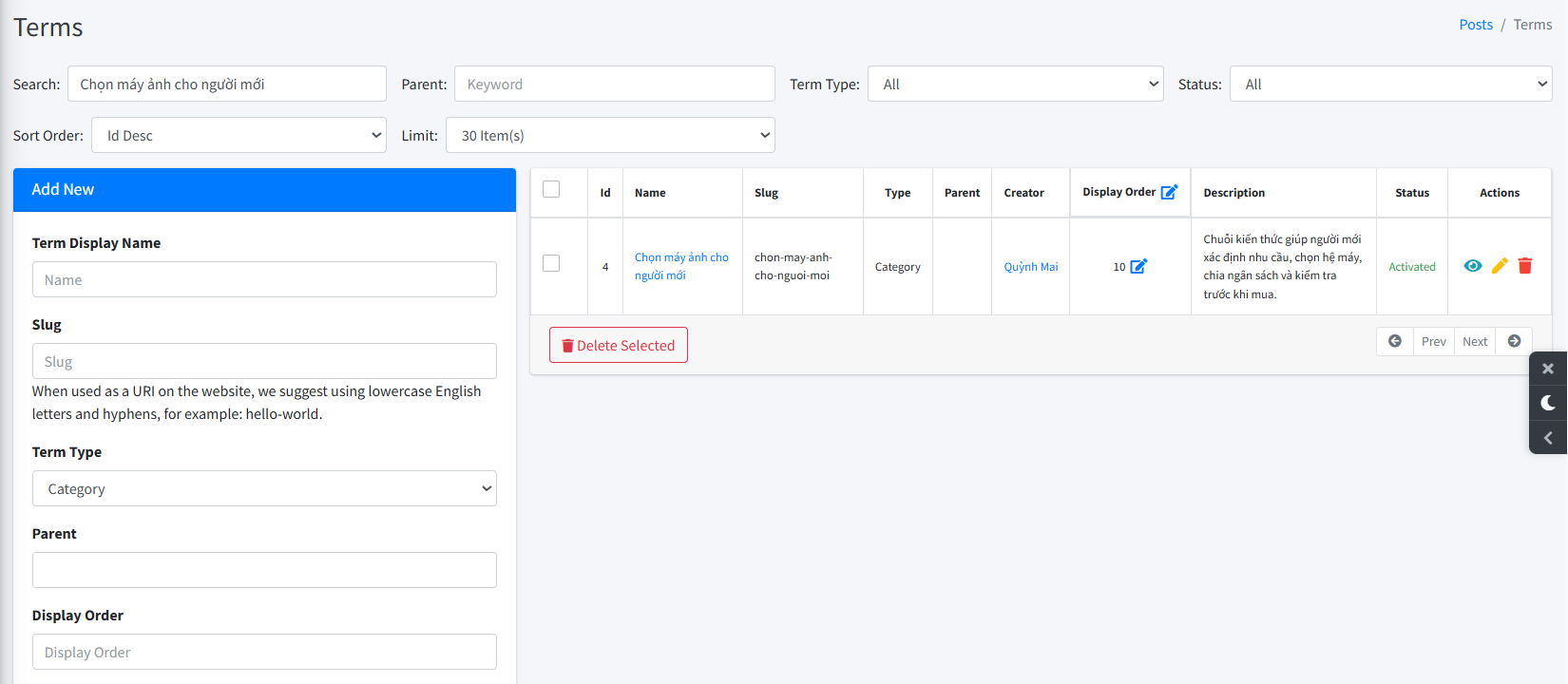The height and width of the screenshot is (684, 1568).
Task: Open the Status filter dropdown
Action: tap(1391, 84)
